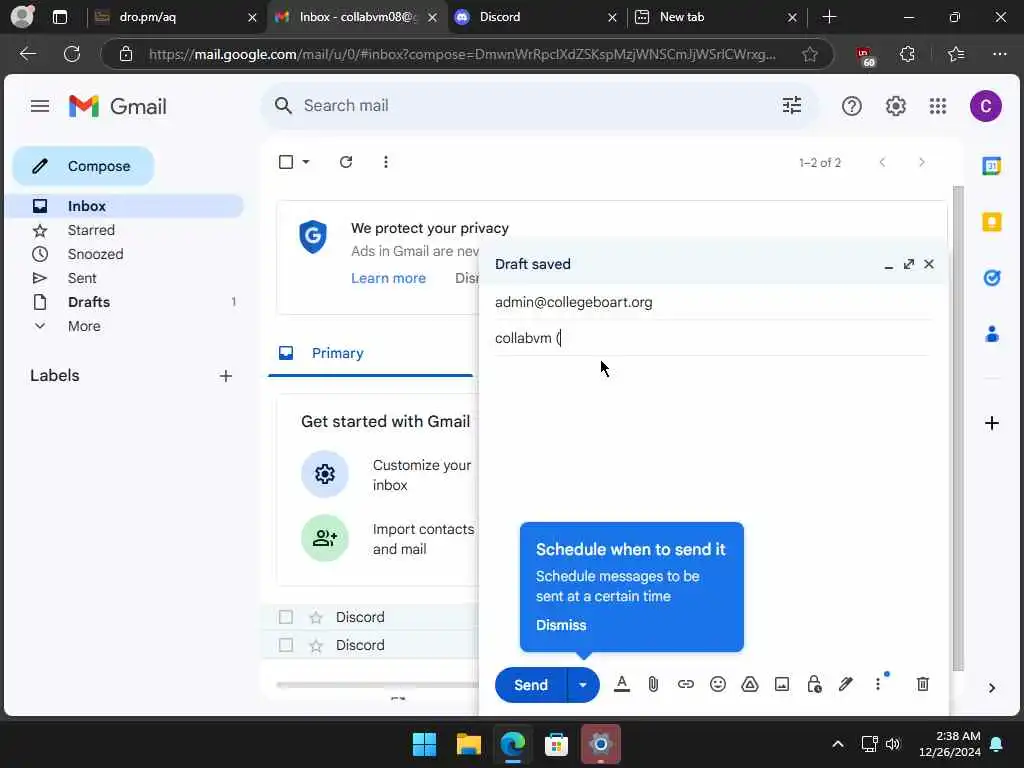
Task: Insert signature pen icon
Action: coord(846,684)
